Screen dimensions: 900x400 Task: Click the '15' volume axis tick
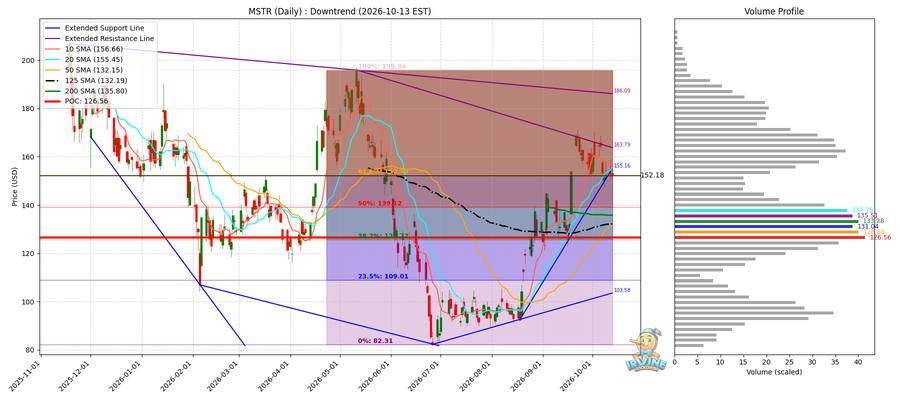(743, 362)
